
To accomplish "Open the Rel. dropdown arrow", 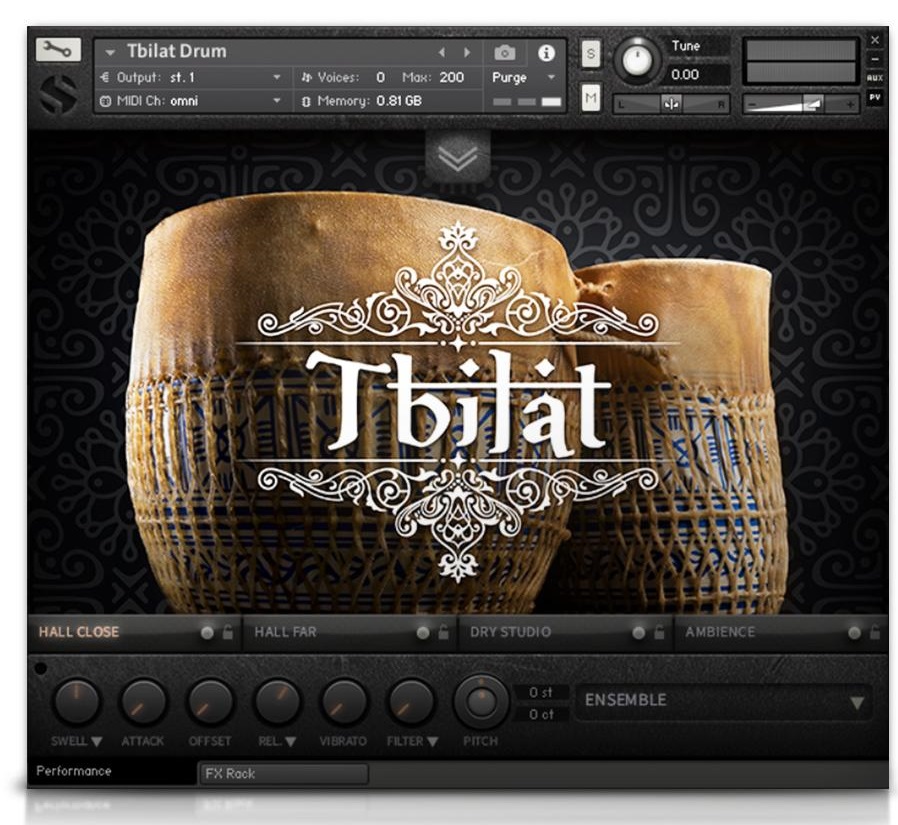I will click(x=290, y=742).
